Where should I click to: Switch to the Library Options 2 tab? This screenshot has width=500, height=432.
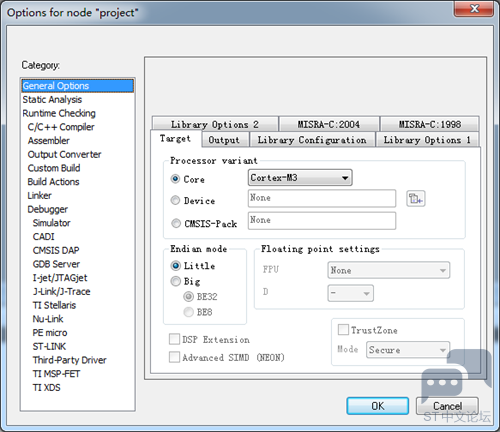[x=215, y=124]
